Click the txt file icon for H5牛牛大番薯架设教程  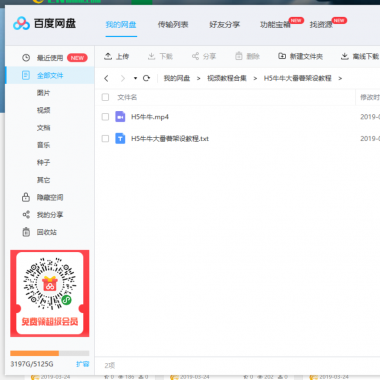coord(120,138)
